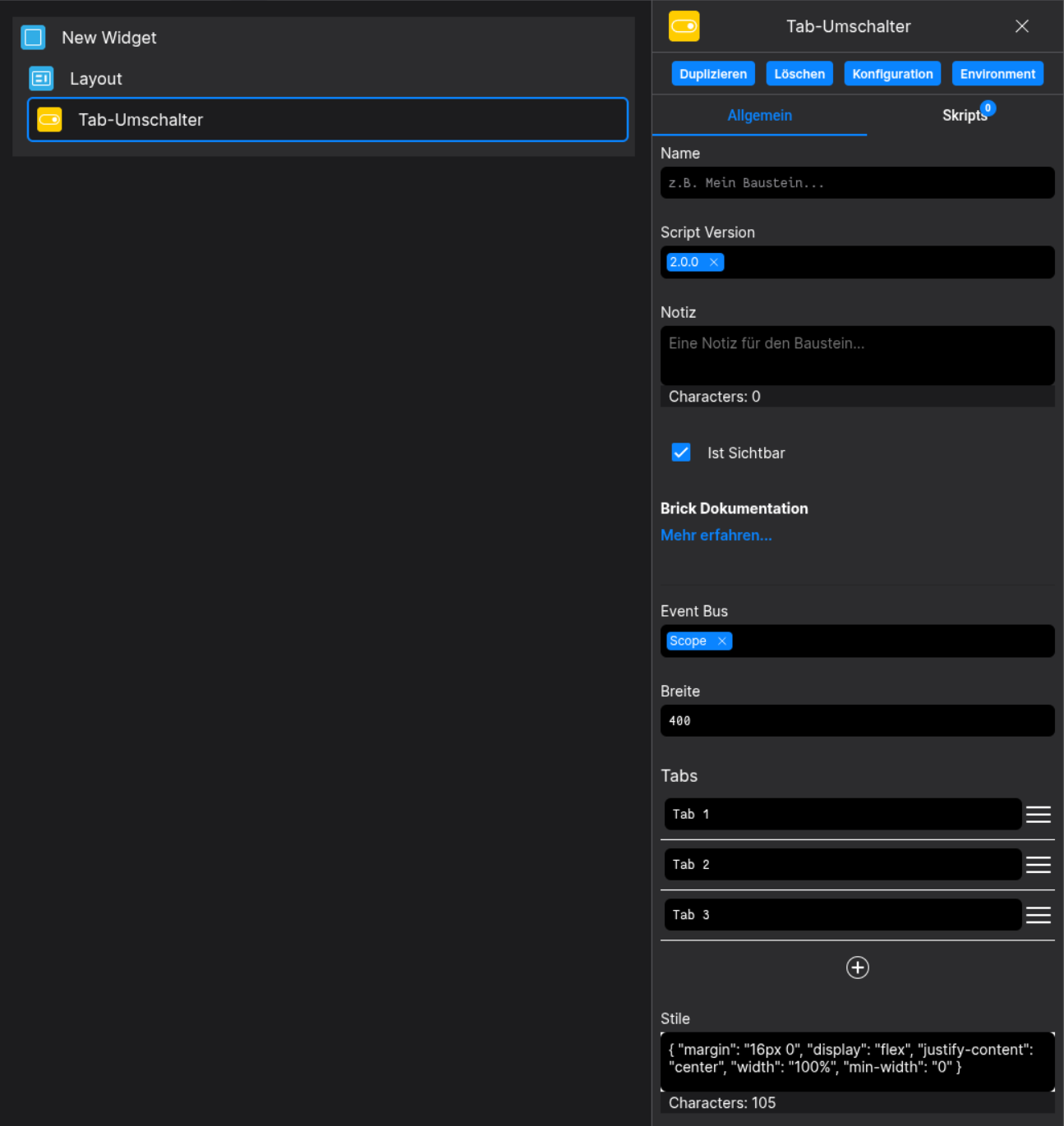Click the New Widget icon in sidebar
Screen dimensions: 1064x1126
click(33, 37)
